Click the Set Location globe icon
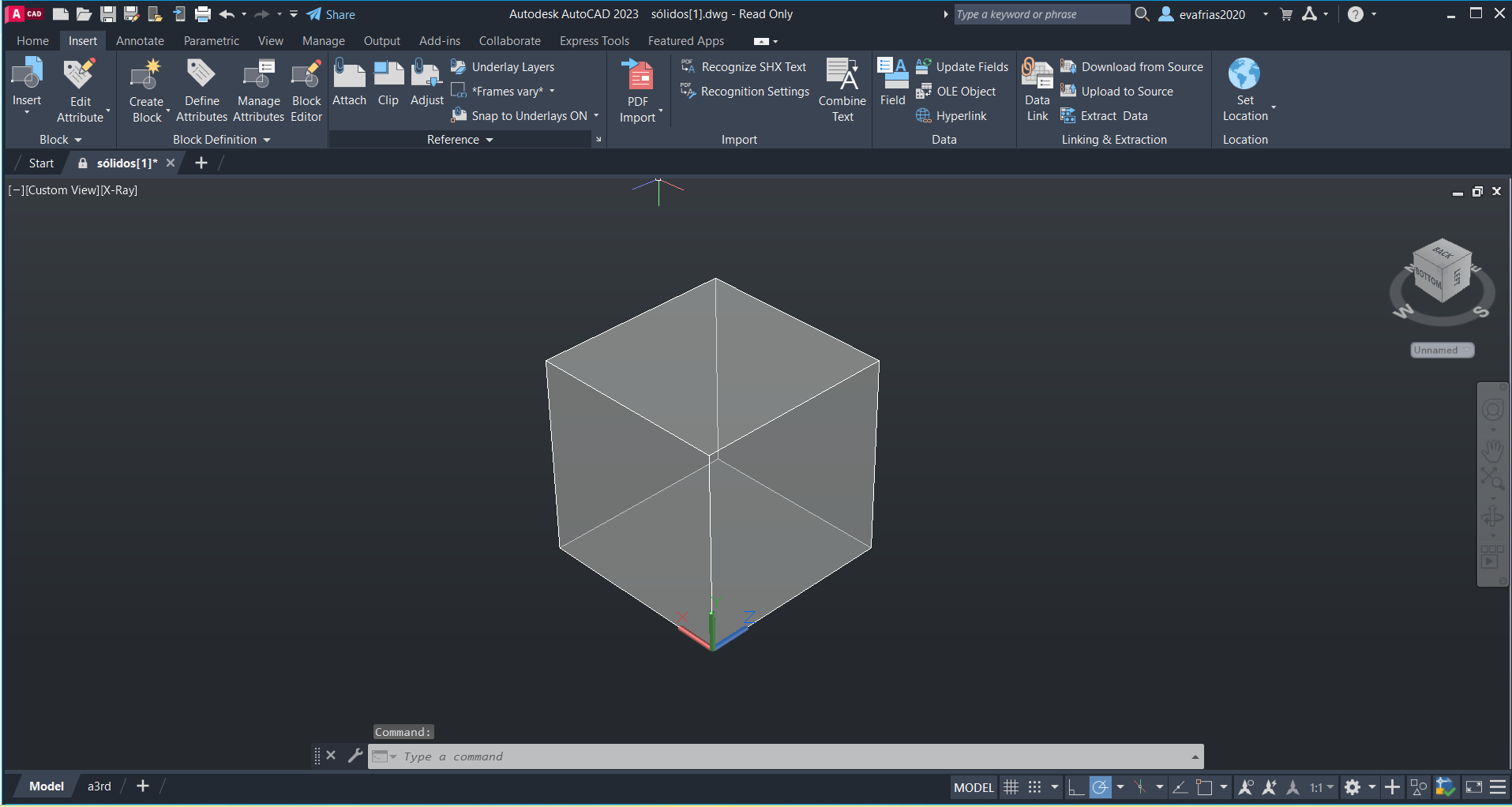This screenshot has width=1512, height=807. click(x=1244, y=74)
